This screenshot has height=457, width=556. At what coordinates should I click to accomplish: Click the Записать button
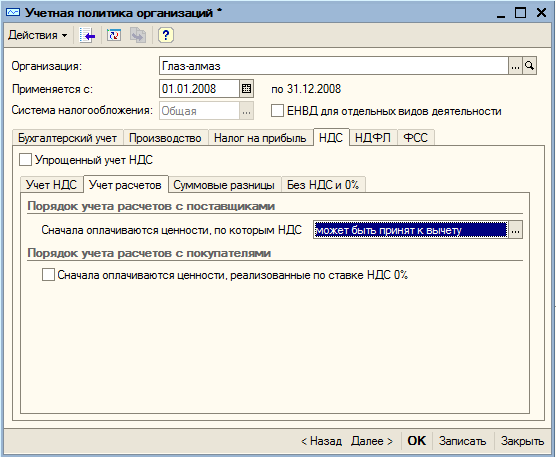coord(462,441)
